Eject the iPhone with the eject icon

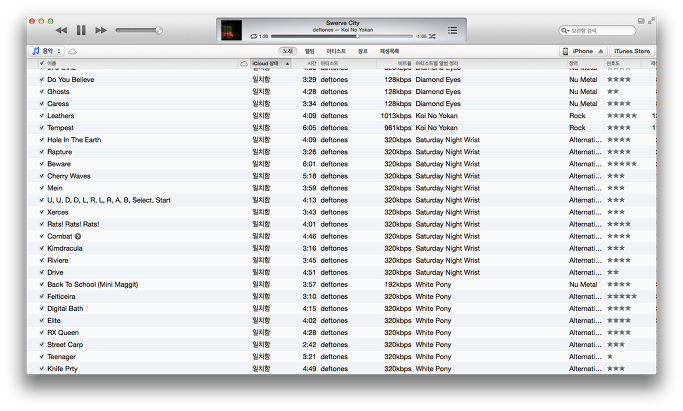point(601,51)
